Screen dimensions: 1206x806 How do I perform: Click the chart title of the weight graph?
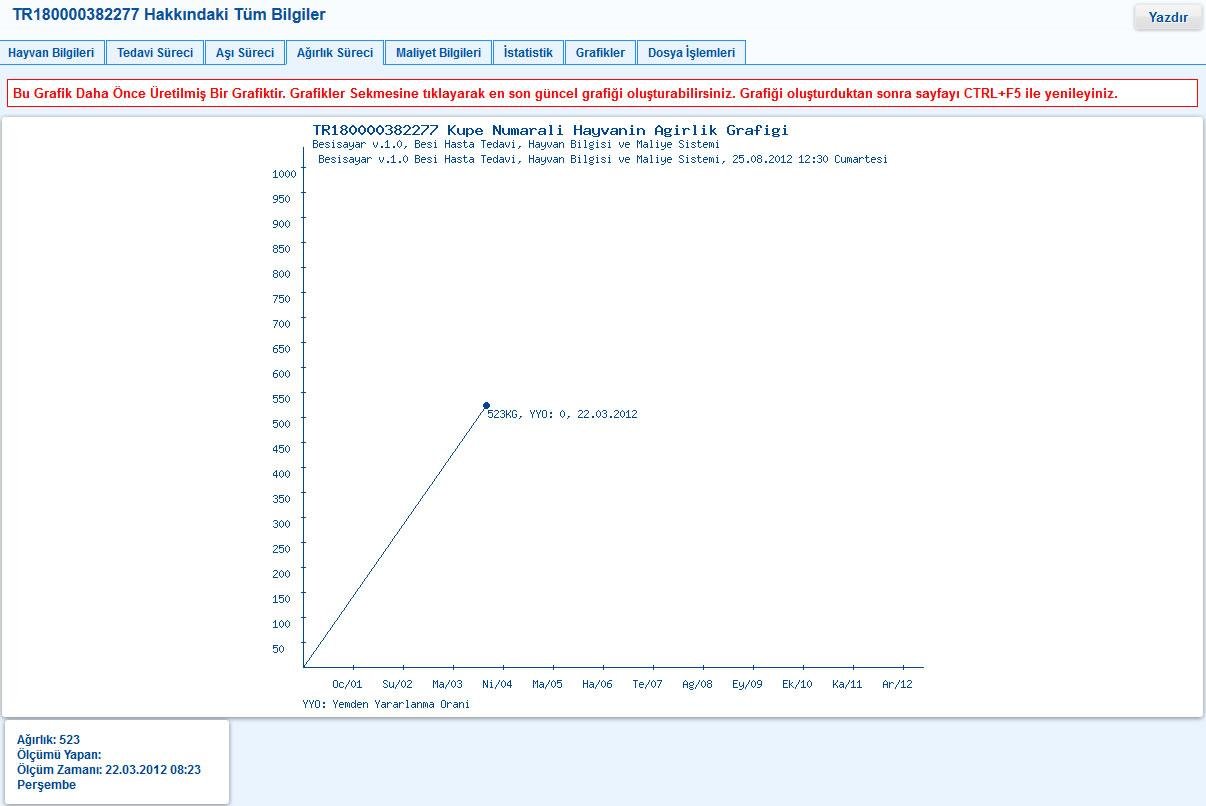coord(550,130)
